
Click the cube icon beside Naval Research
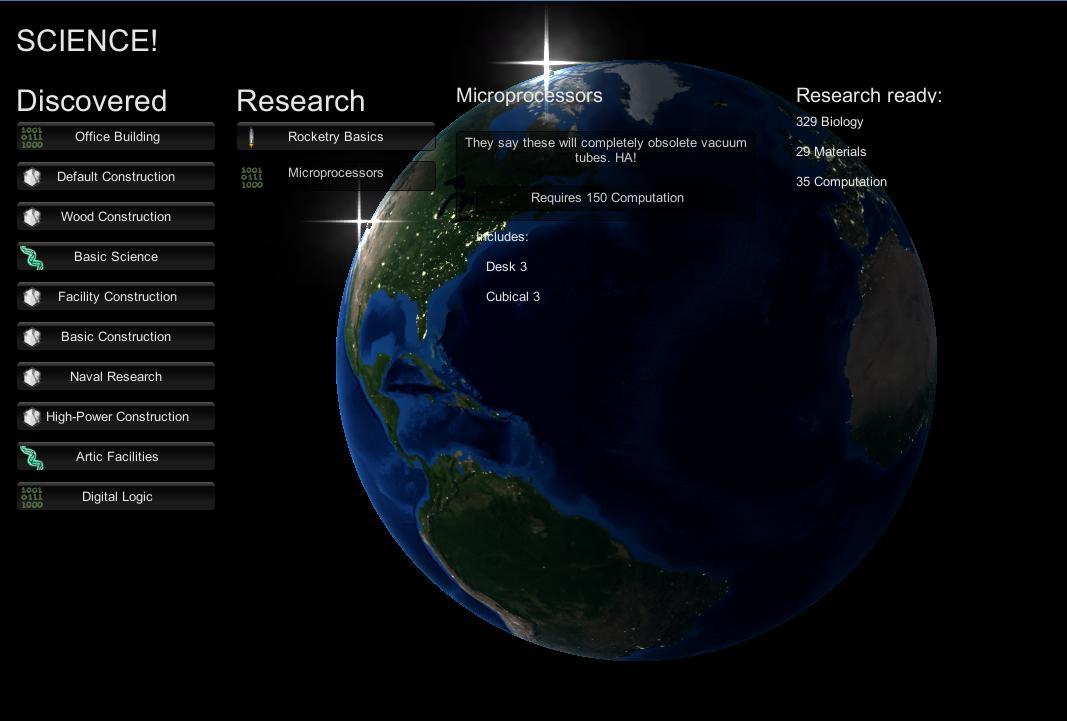click(x=32, y=377)
